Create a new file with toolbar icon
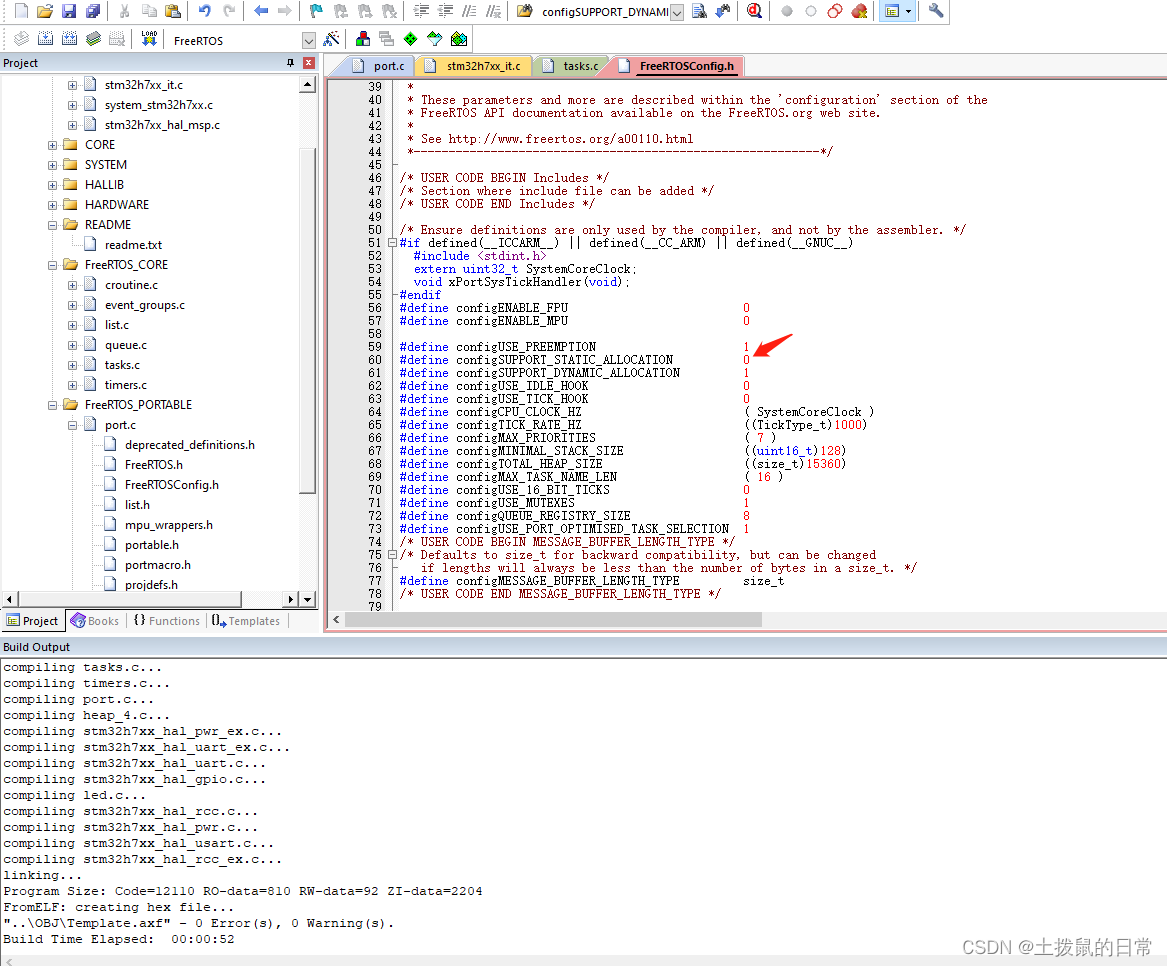 21,11
